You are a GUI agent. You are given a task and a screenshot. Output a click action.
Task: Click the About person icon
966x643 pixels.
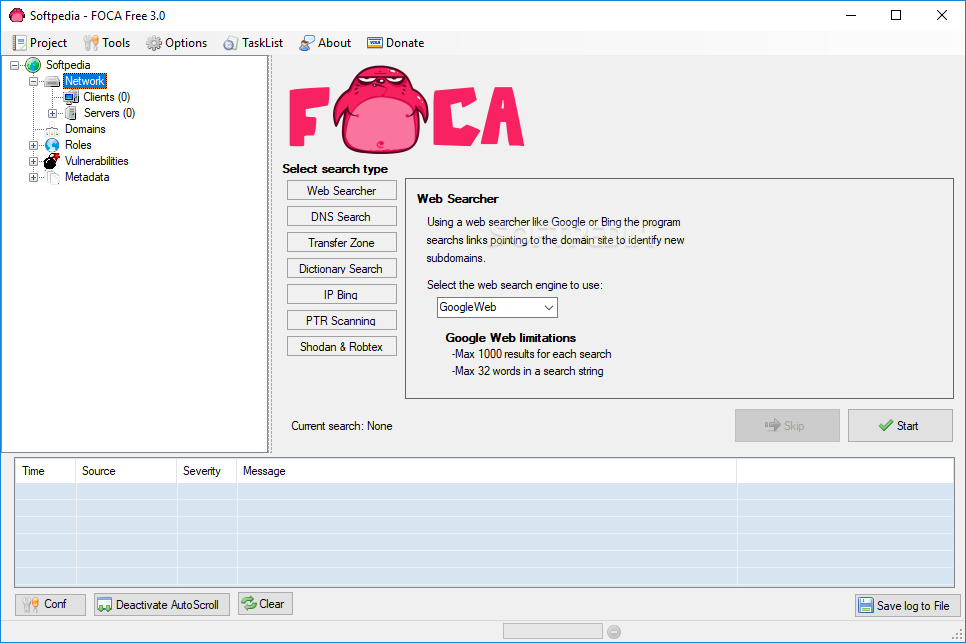(307, 43)
